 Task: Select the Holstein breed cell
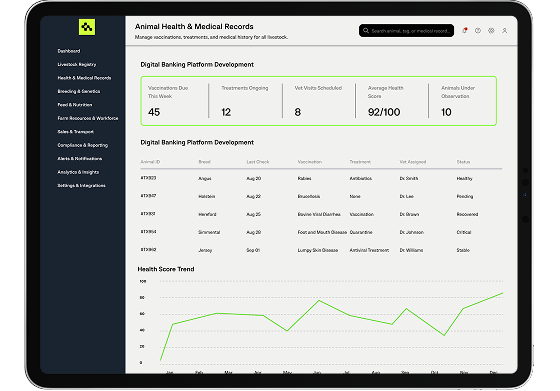(206, 196)
